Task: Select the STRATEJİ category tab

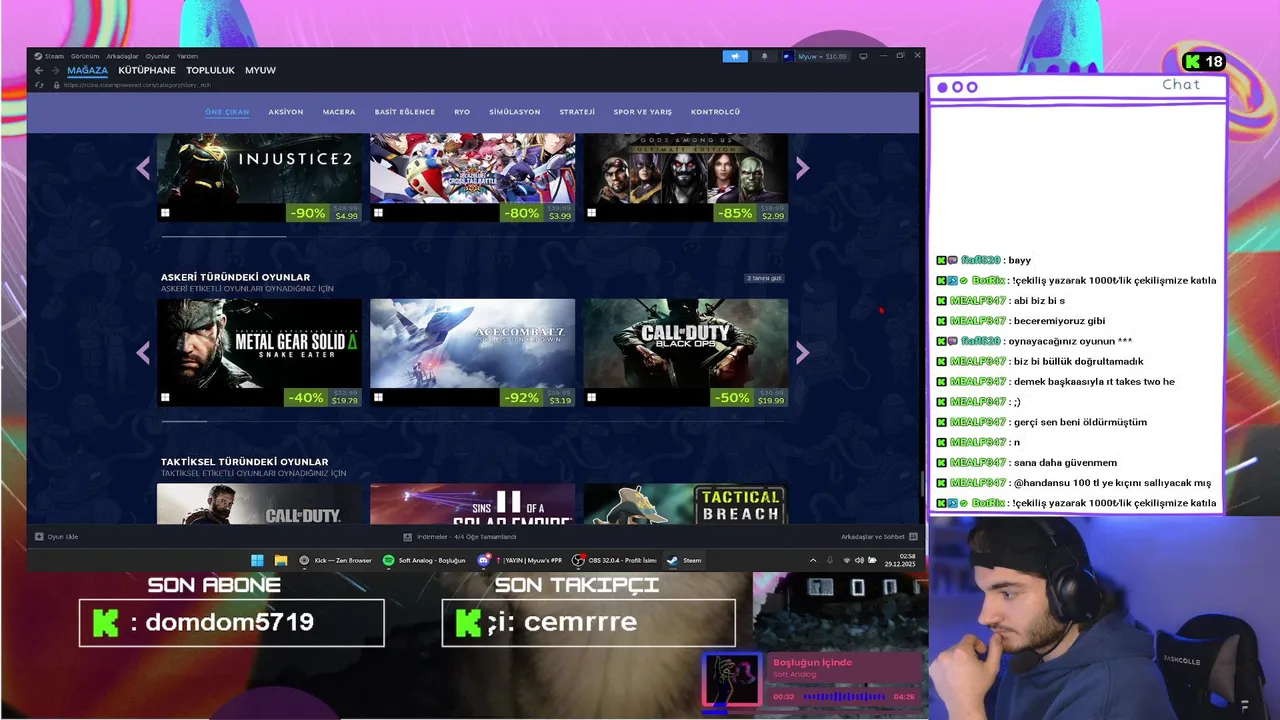Action: pyautogui.click(x=577, y=112)
